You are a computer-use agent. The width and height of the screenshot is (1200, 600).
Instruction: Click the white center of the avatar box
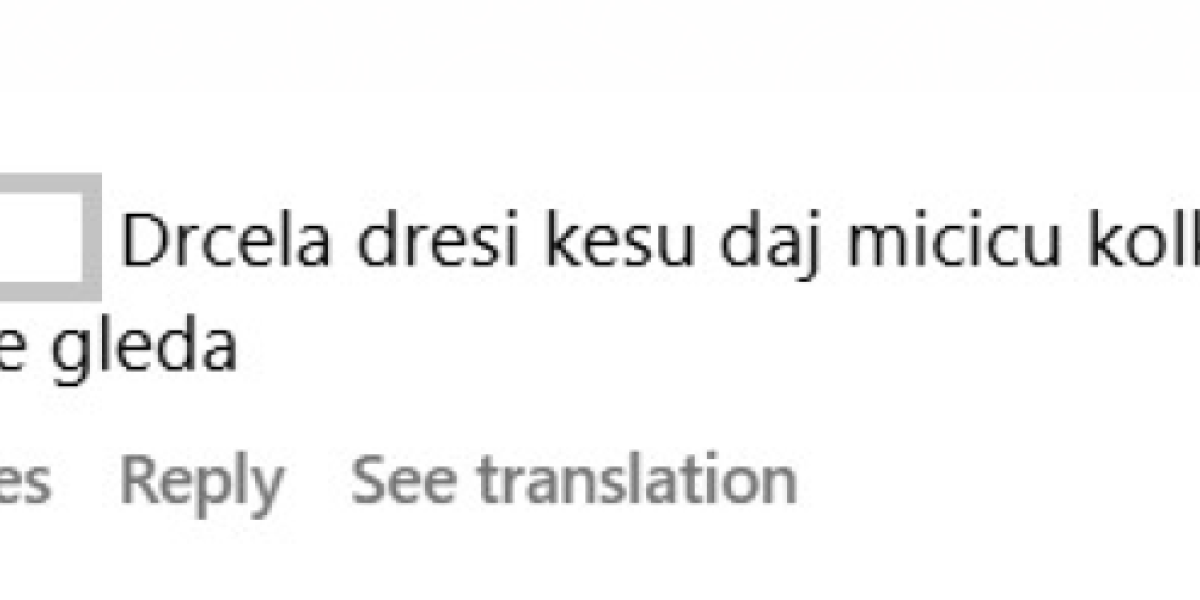tap(42, 233)
